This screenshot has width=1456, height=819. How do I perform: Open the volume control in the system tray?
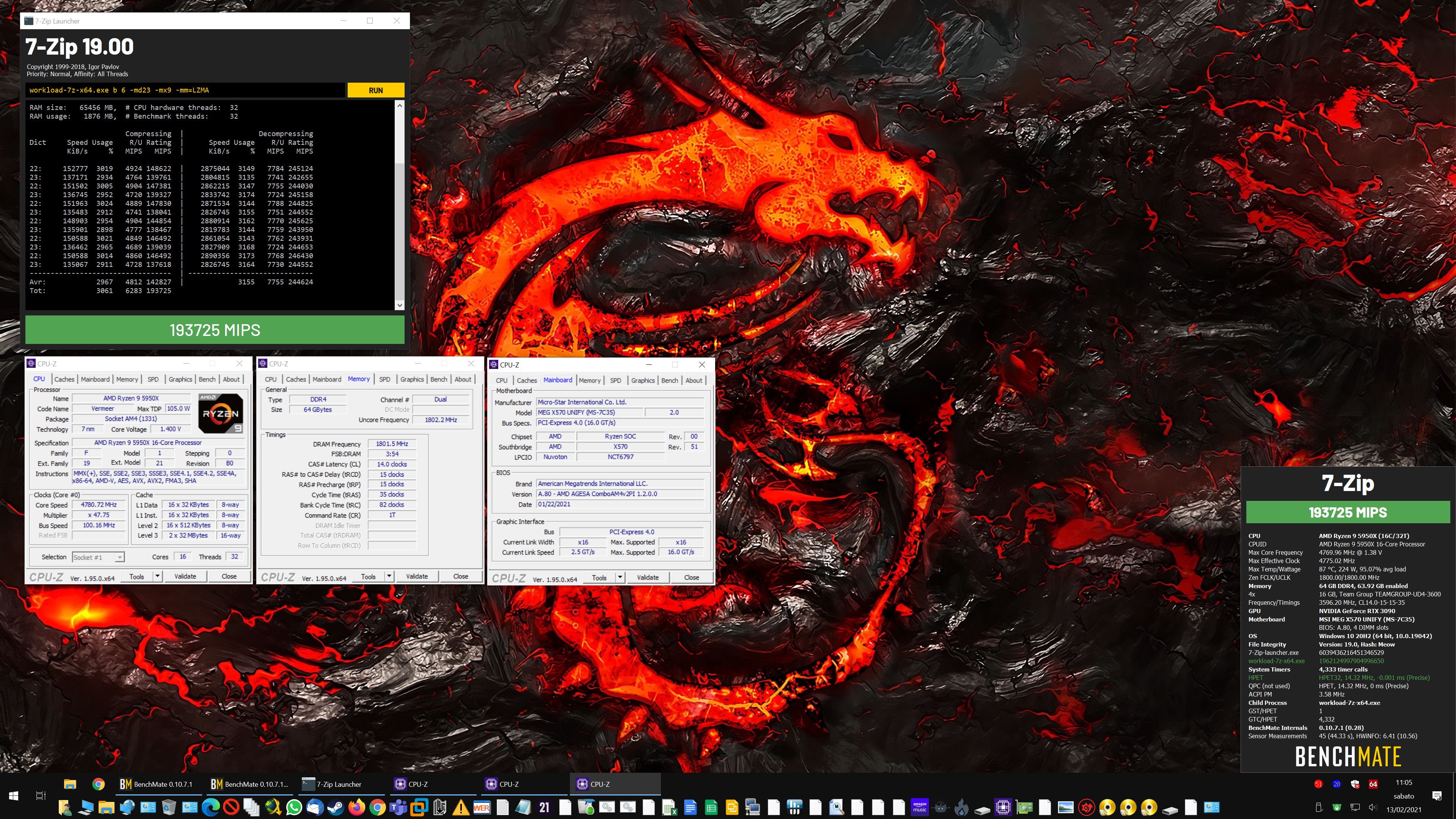[1373, 808]
